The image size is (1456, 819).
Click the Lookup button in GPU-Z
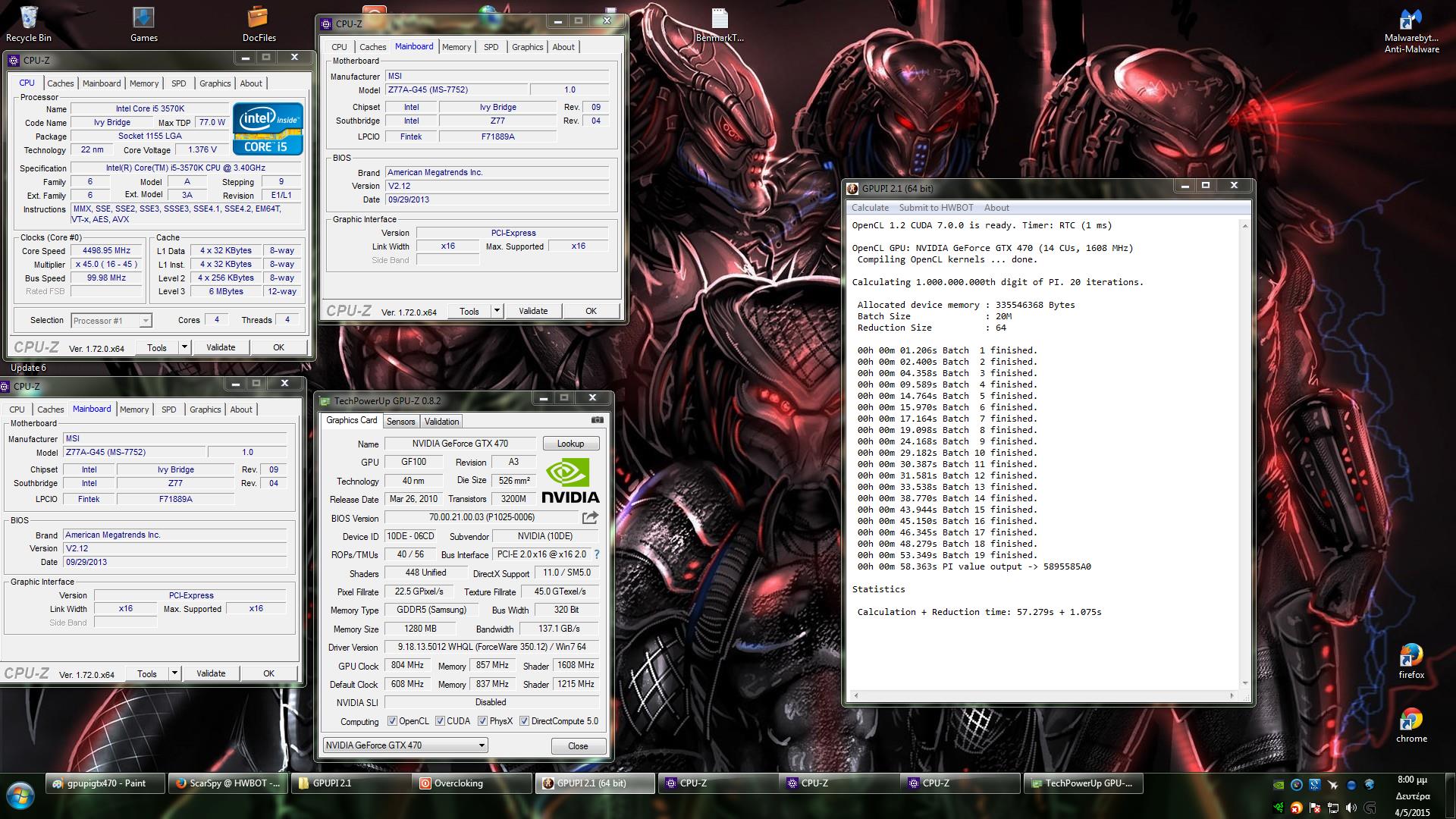[570, 444]
